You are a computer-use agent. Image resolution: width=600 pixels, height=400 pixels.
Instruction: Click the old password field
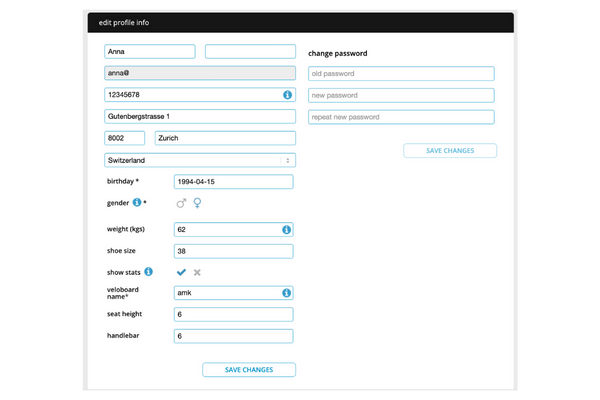click(x=401, y=73)
